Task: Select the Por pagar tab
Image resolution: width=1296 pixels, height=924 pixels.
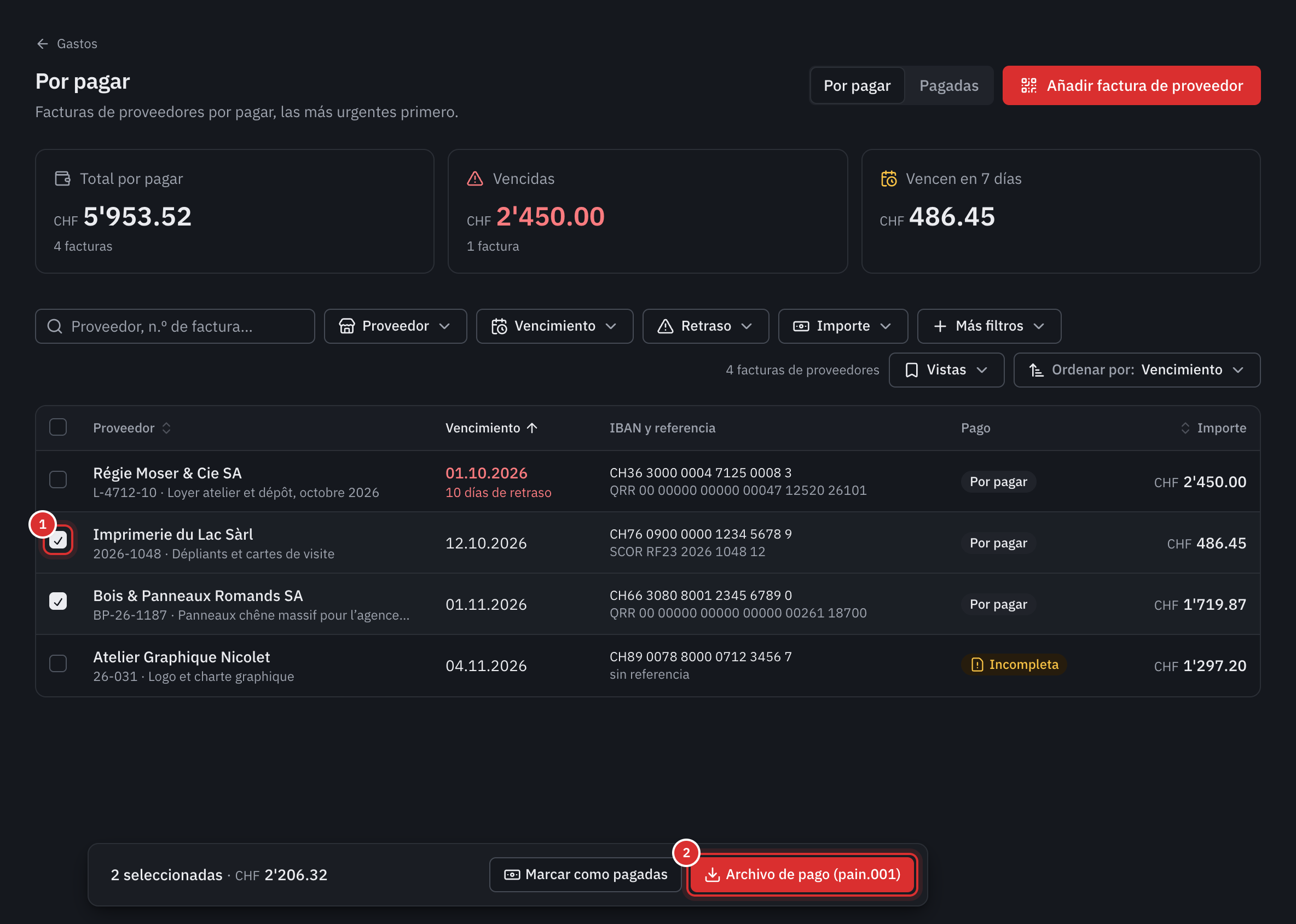Action: pyautogui.click(x=857, y=85)
